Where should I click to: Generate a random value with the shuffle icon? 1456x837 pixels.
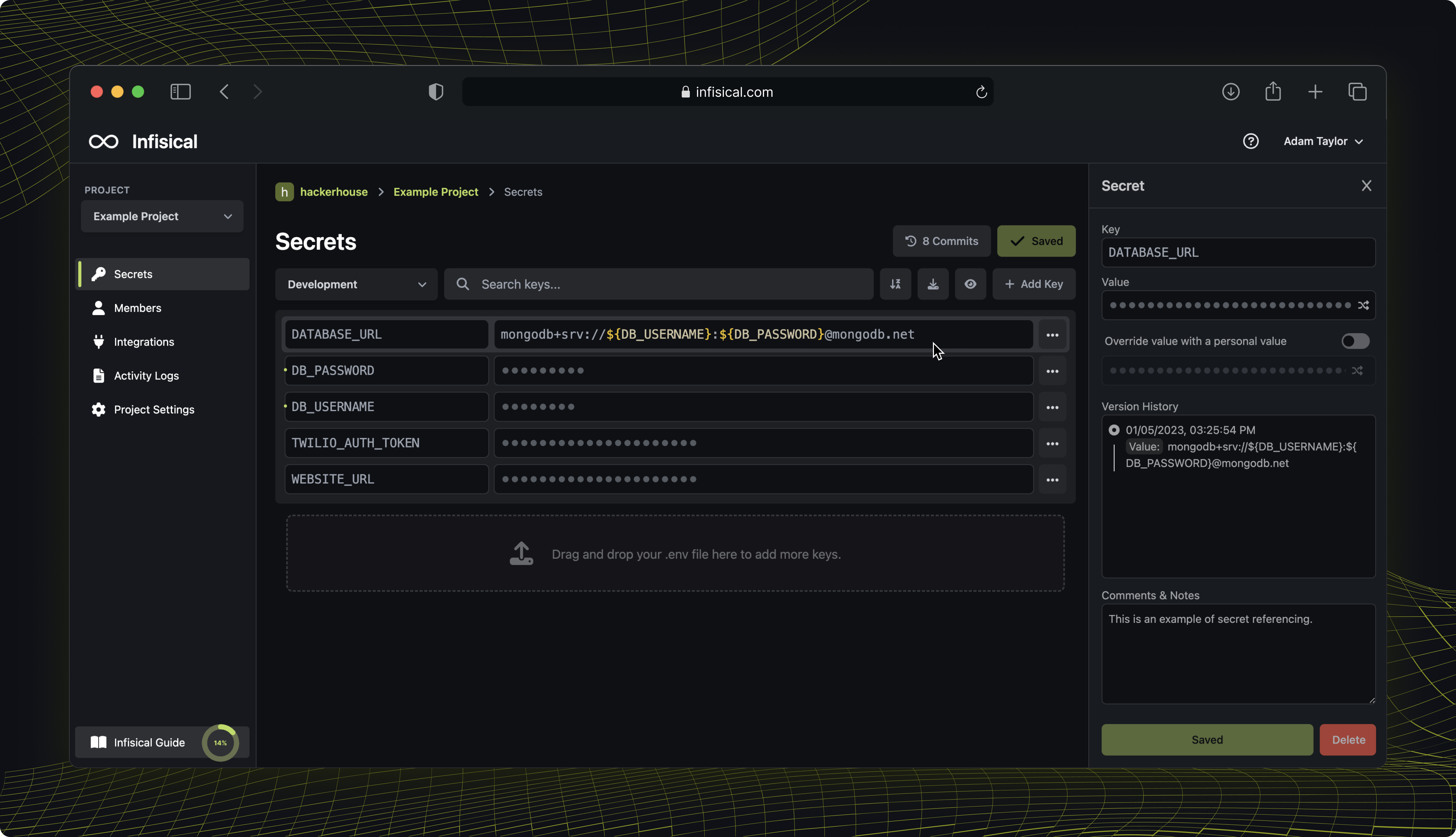pos(1363,305)
